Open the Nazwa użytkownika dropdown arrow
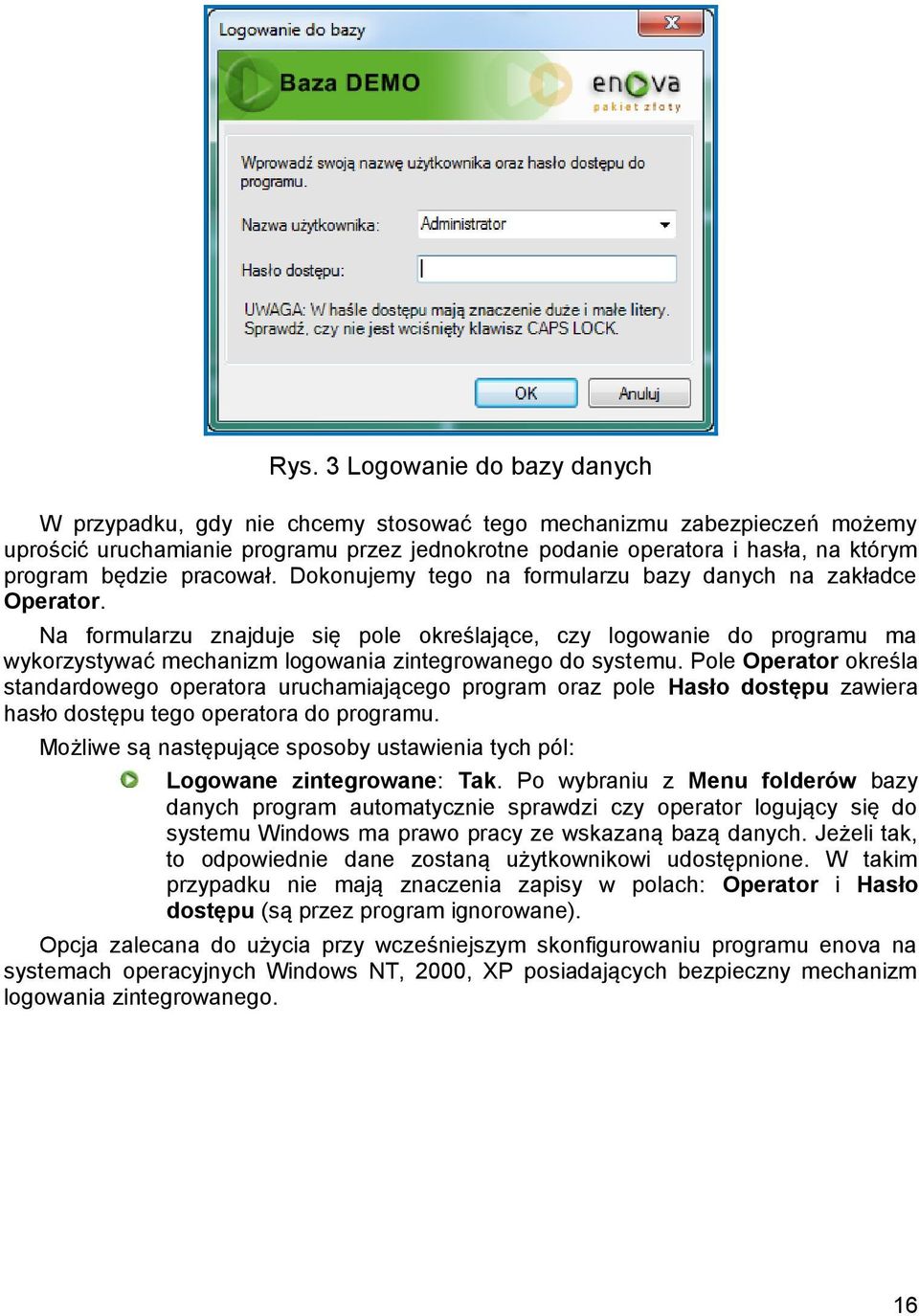 pyautogui.click(x=664, y=225)
